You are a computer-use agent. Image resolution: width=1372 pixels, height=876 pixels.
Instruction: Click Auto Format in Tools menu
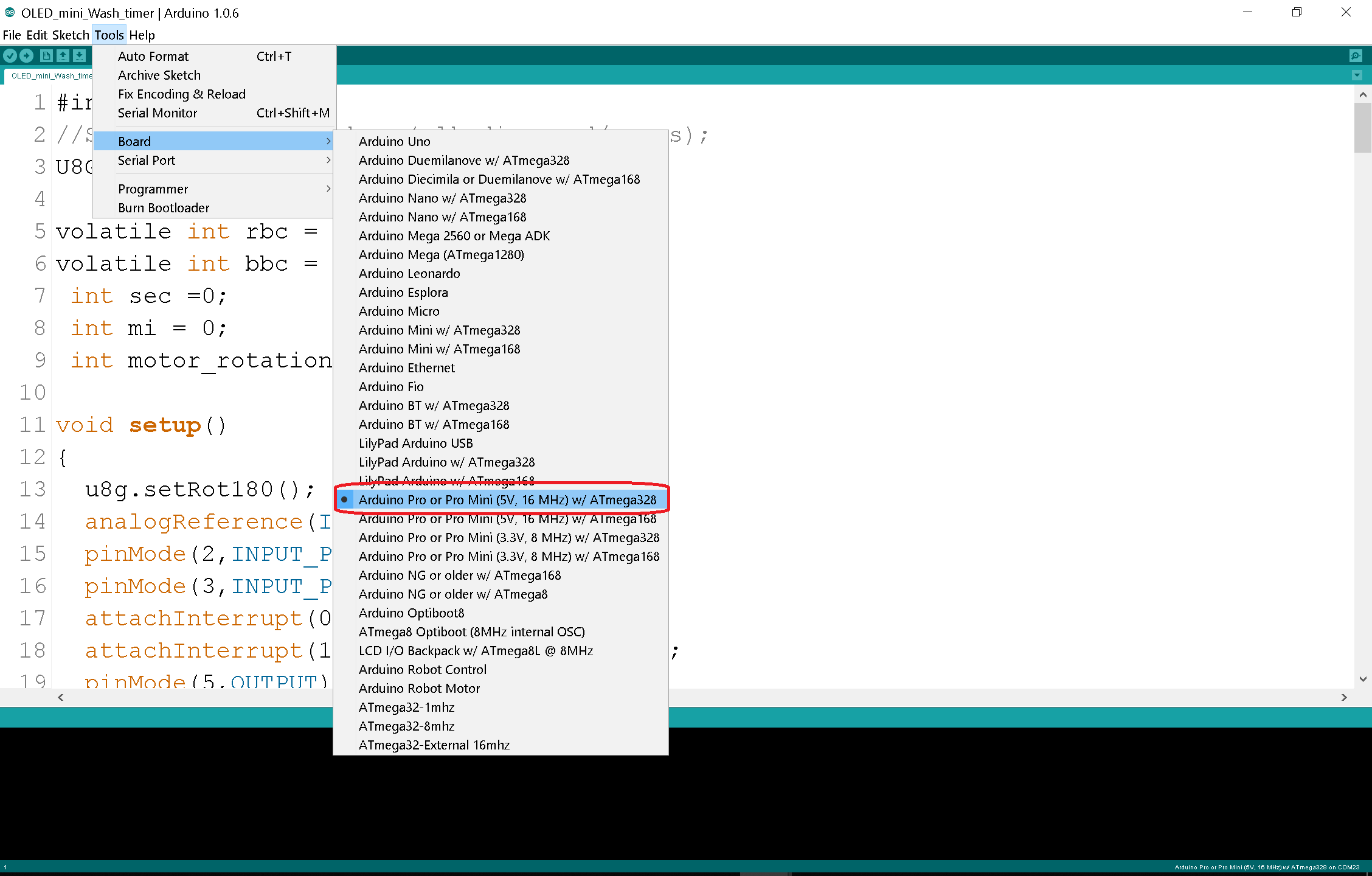click(x=153, y=57)
